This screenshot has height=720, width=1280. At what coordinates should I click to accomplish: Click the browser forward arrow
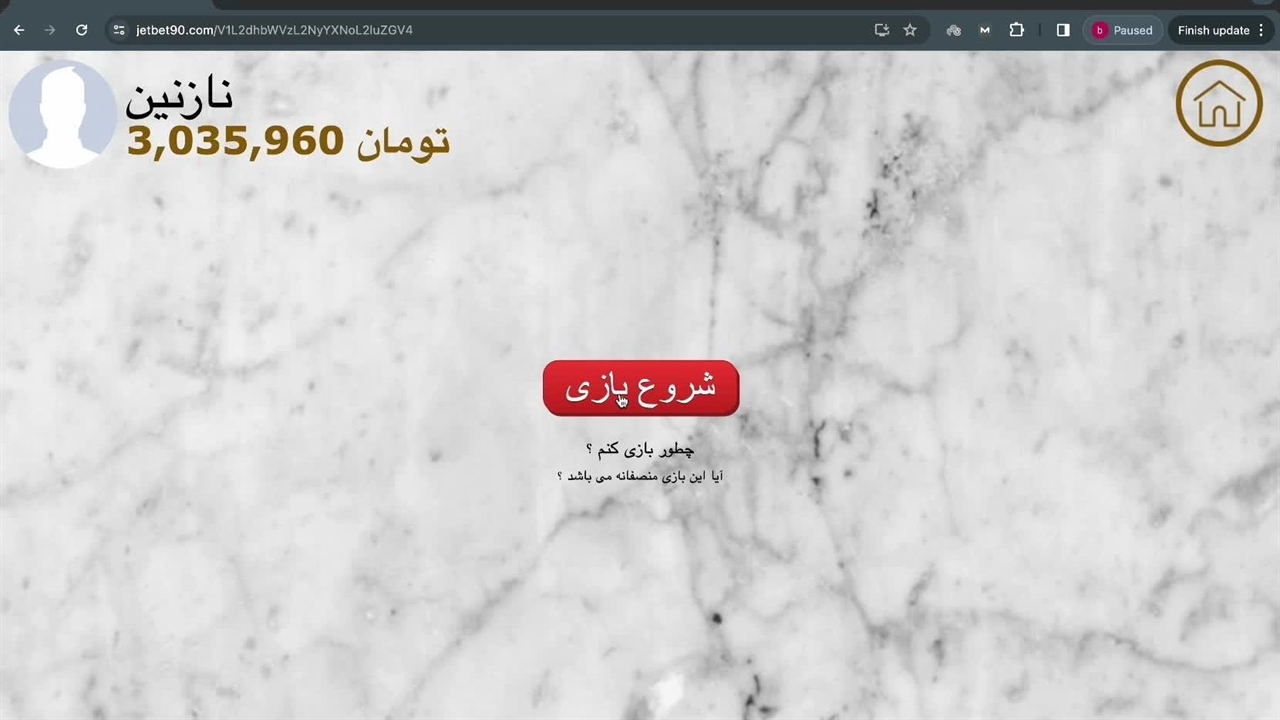pyautogui.click(x=50, y=30)
